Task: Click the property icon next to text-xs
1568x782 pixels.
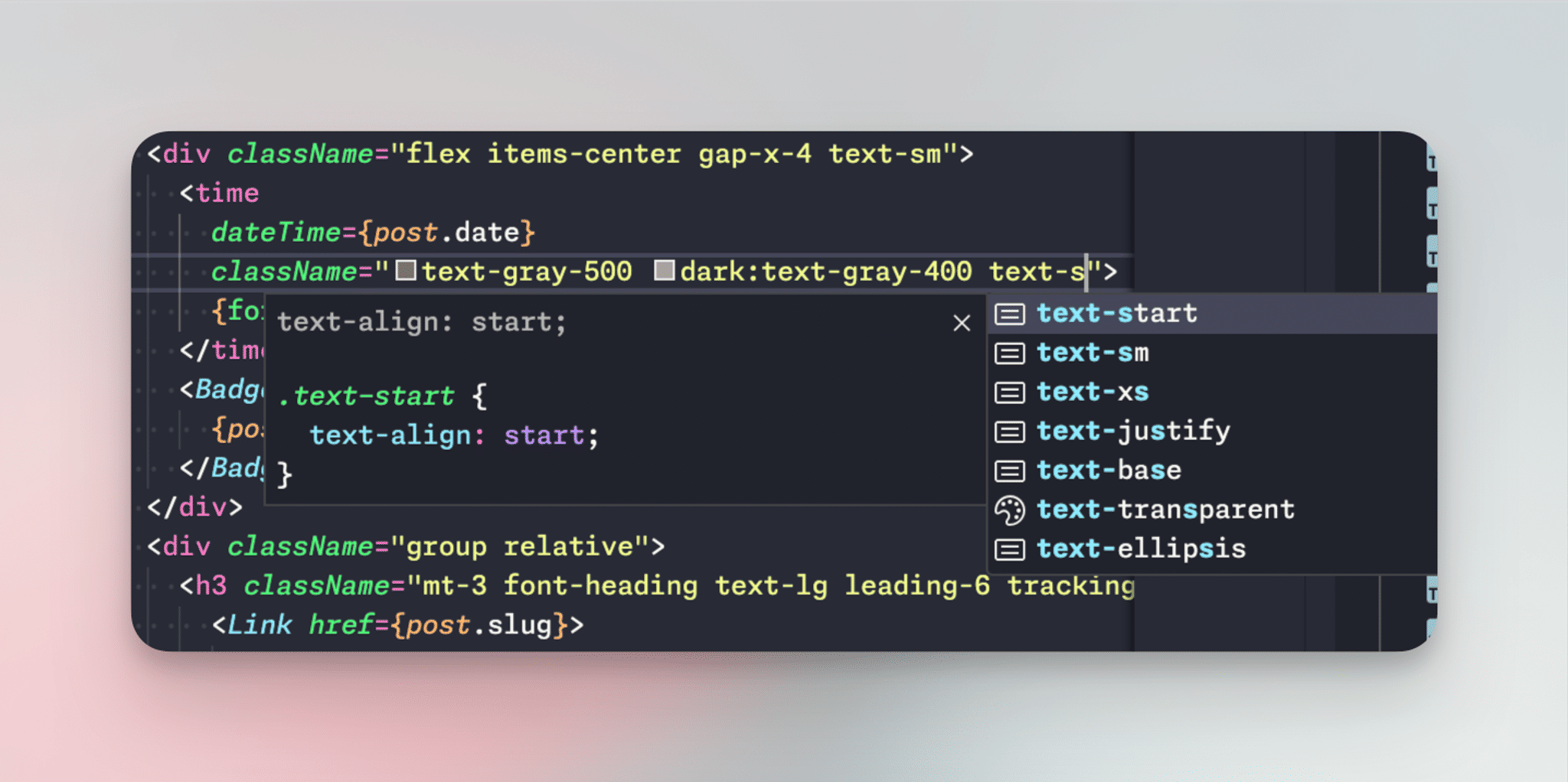Action: pyautogui.click(x=1010, y=393)
